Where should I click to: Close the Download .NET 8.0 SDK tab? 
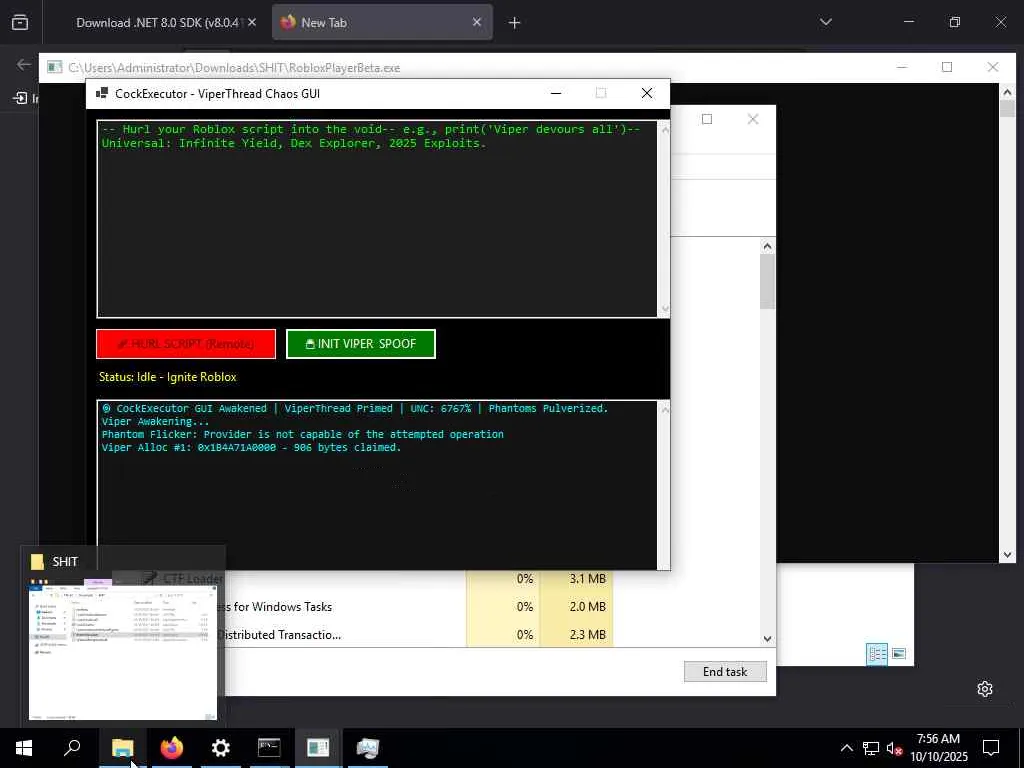(252, 22)
